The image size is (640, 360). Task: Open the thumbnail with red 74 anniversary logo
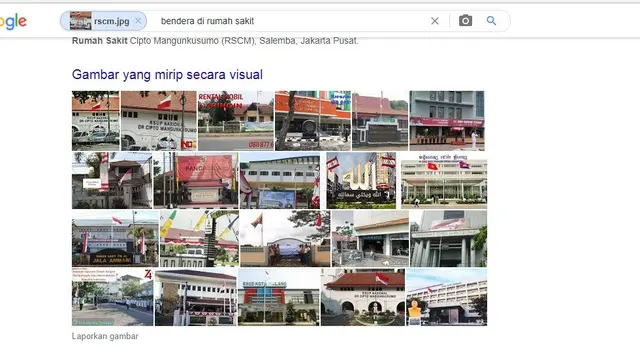(x=113, y=297)
